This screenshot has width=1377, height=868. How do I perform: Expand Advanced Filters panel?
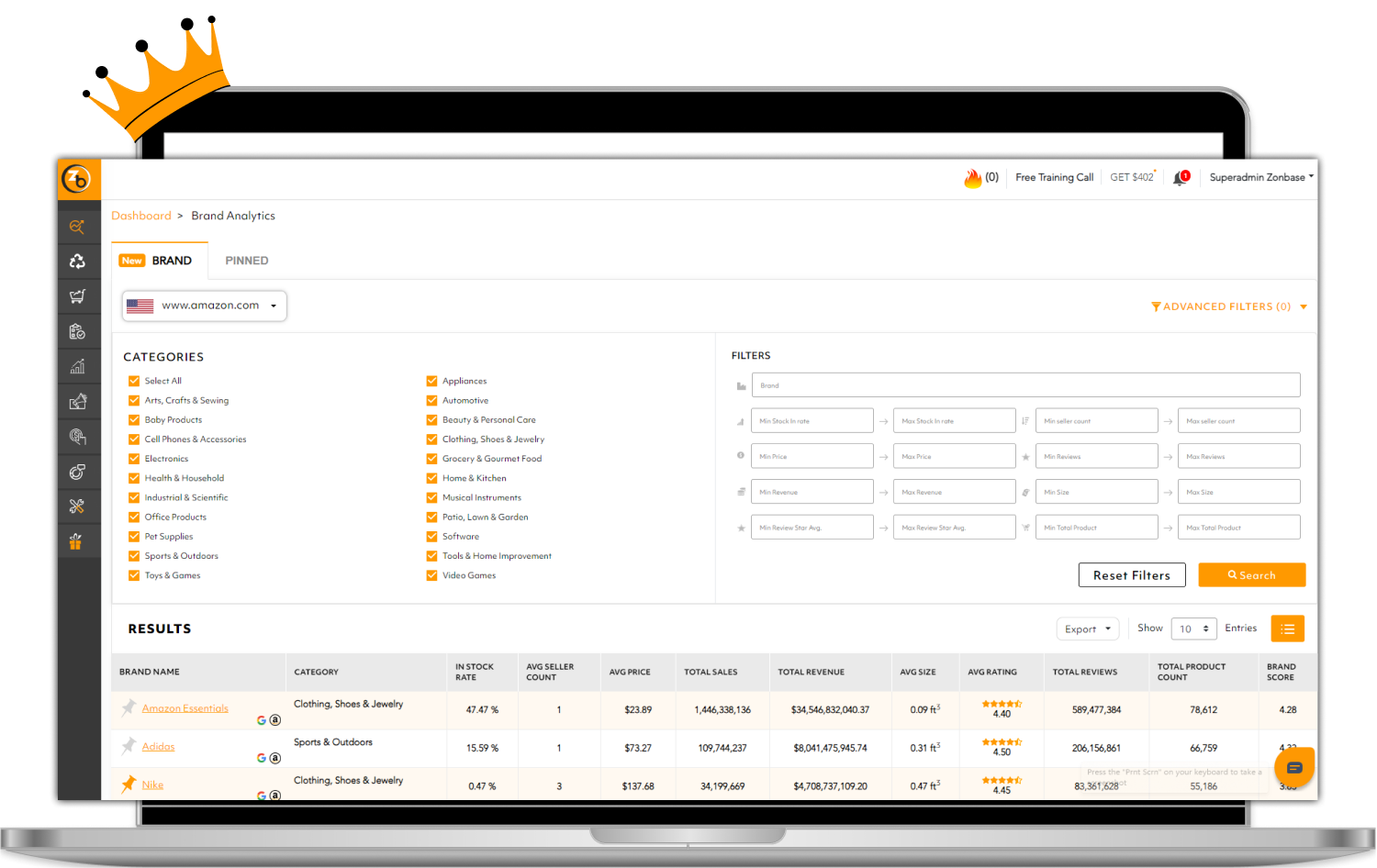coord(1228,306)
